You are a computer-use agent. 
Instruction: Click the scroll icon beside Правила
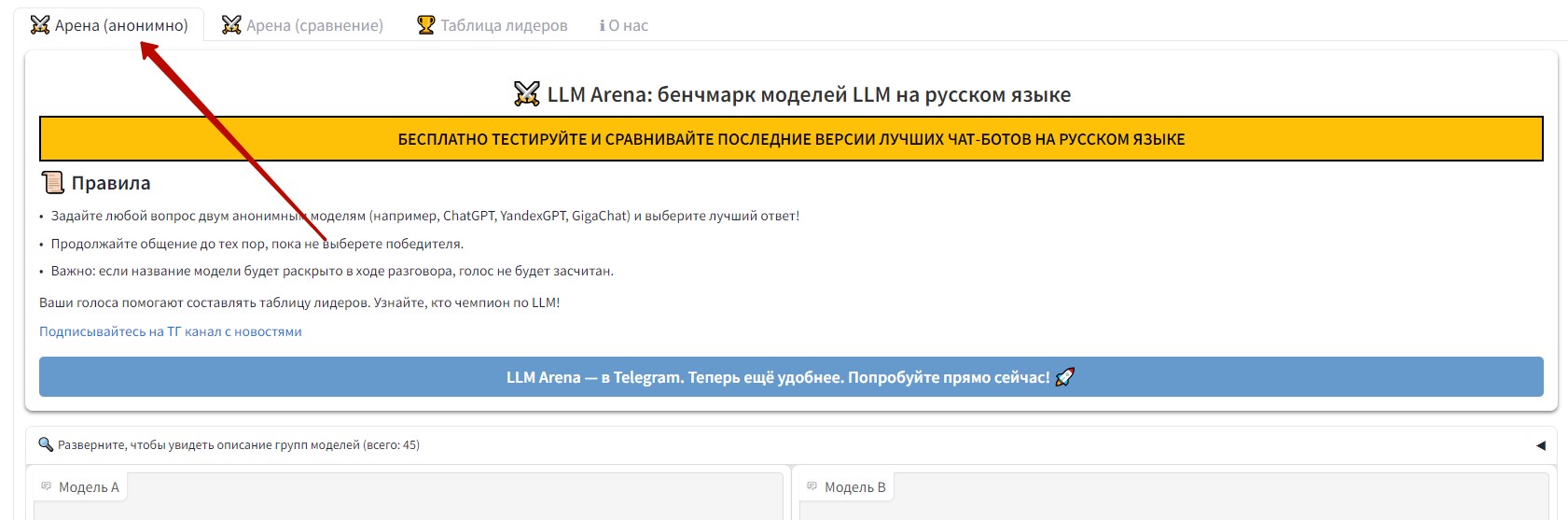pyautogui.click(x=52, y=183)
